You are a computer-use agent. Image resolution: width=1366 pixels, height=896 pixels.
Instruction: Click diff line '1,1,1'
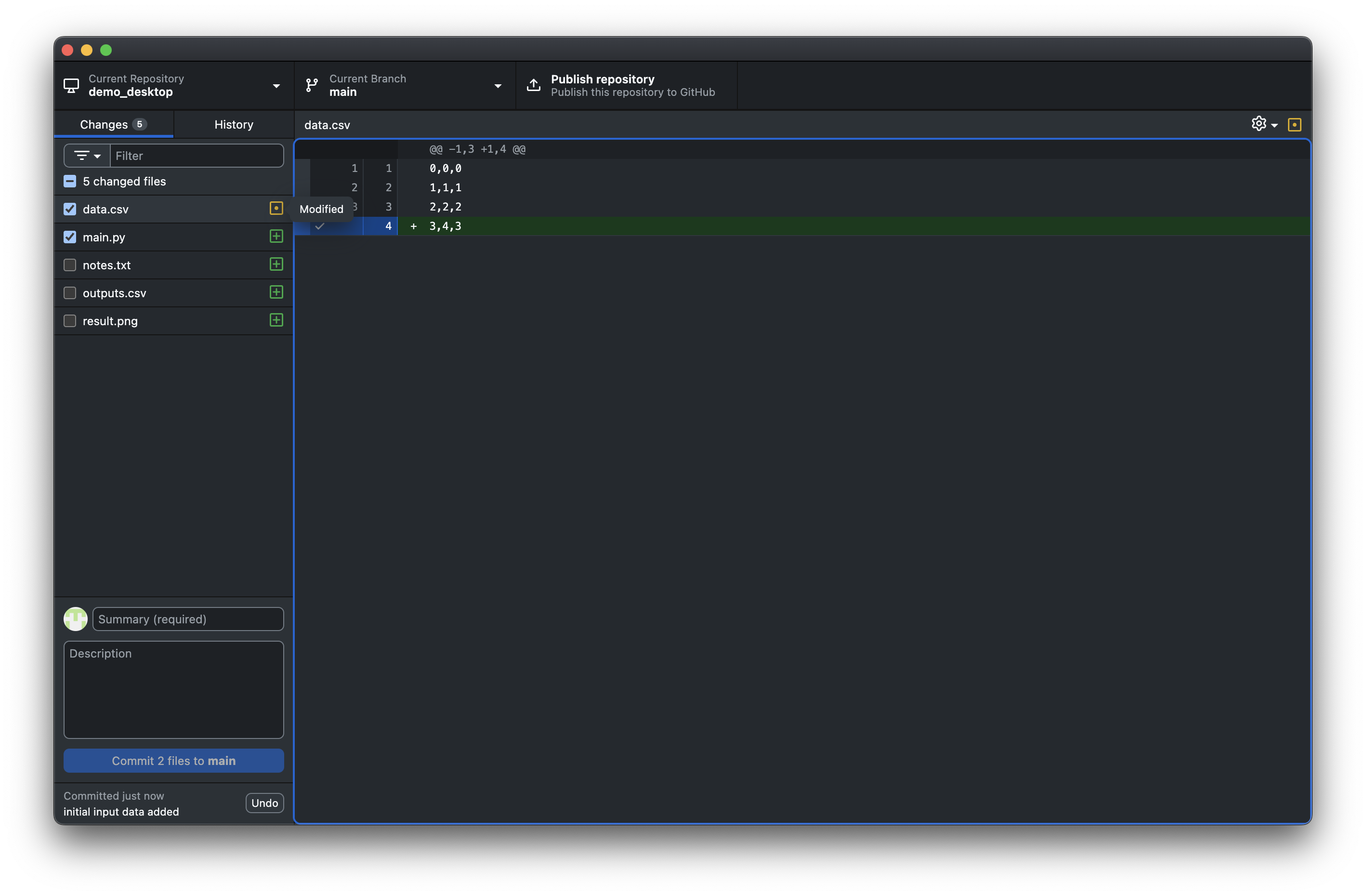point(446,188)
